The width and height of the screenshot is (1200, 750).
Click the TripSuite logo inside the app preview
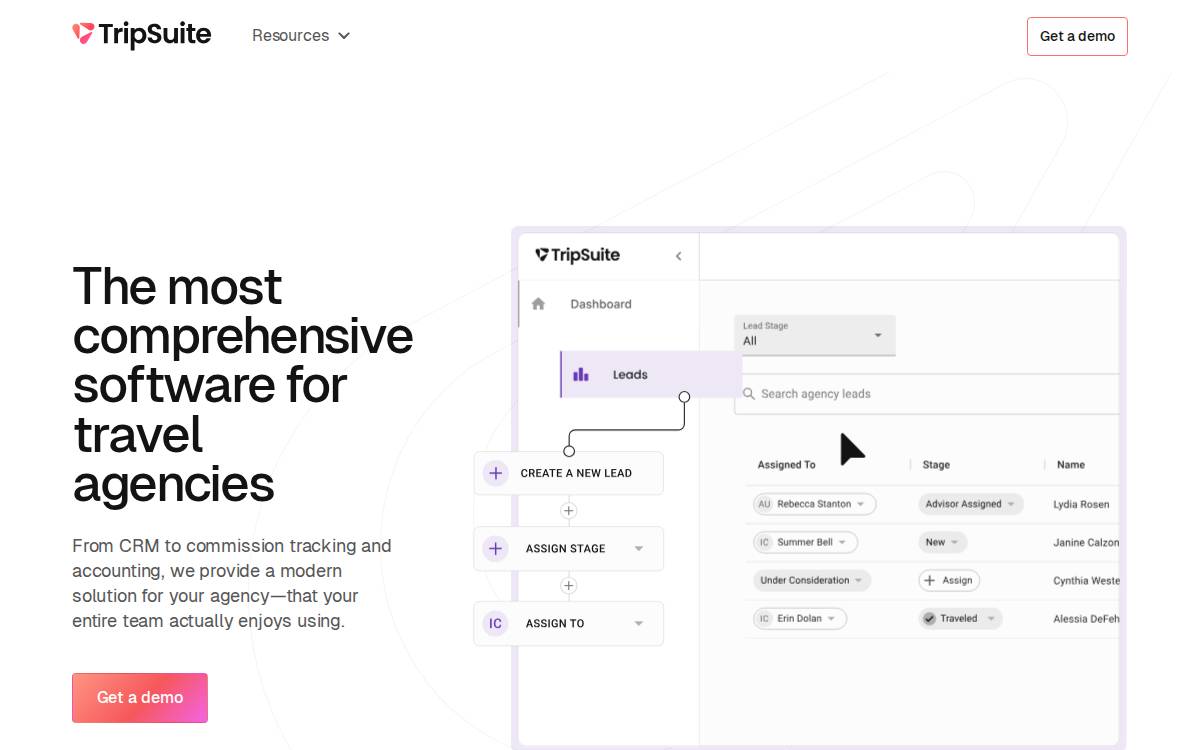tap(577, 255)
